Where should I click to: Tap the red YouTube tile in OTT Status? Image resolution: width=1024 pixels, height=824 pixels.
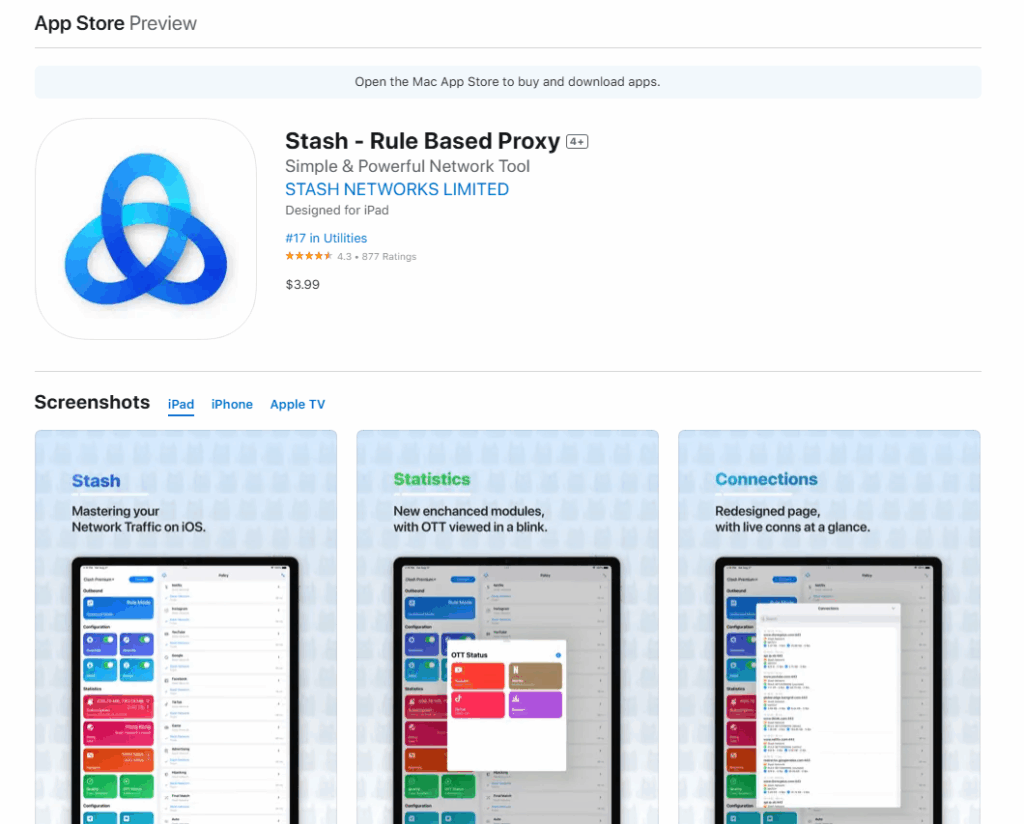click(479, 676)
